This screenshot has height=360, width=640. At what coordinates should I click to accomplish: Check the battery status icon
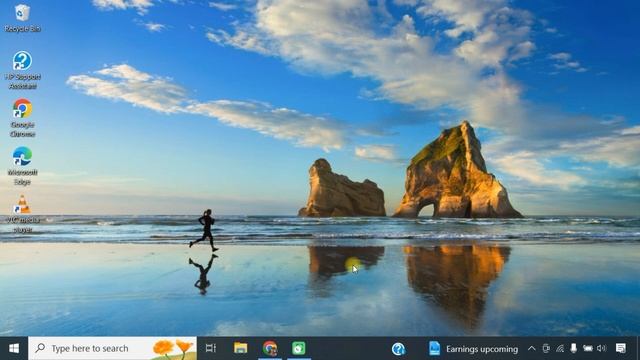click(588, 348)
